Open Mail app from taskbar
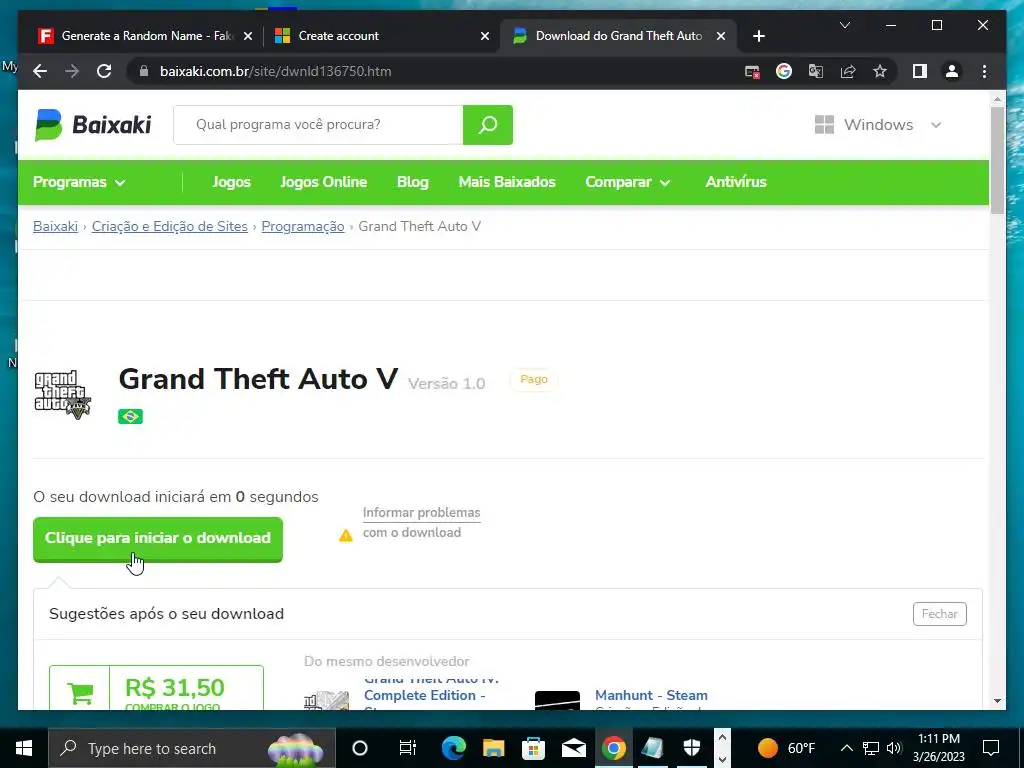The width and height of the screenshot is (1024, 768). pyautogui.click(x=573, y=748)
